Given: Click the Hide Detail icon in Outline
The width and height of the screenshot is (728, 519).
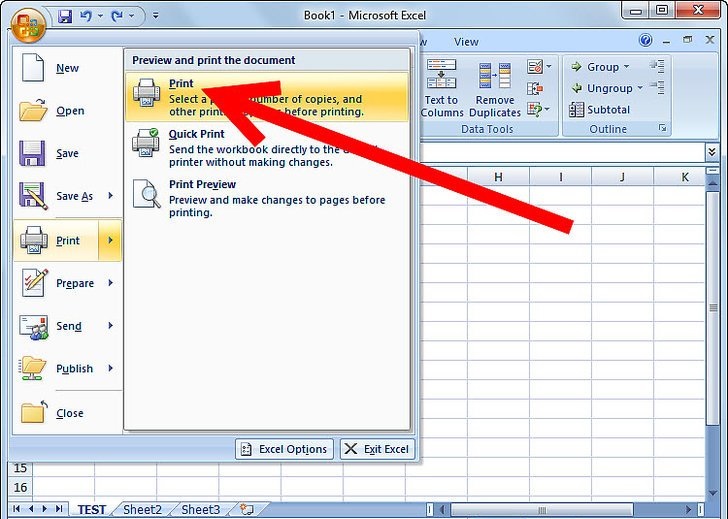Looking at the screenshot, I should point(657,87).
